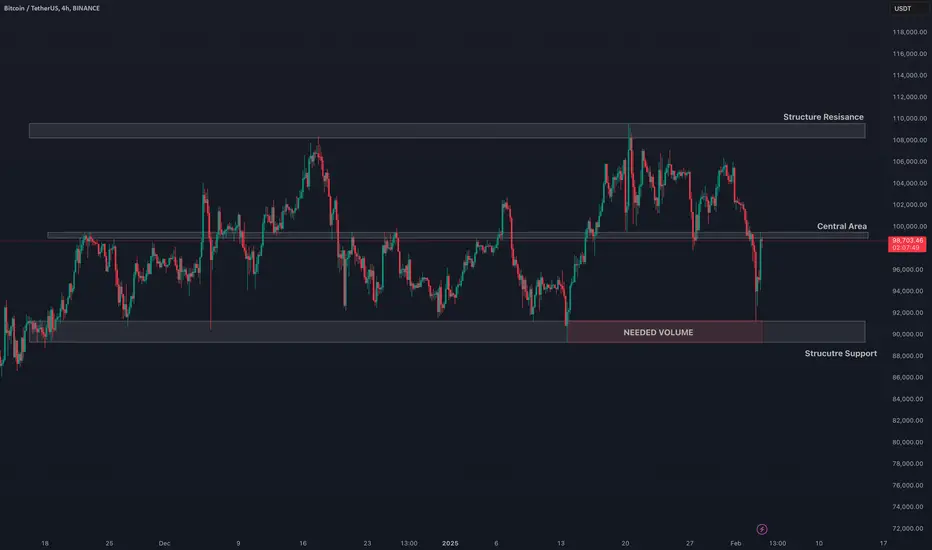Click 92,000.00 on the price axis
Image resolution: width=932 pixels, height=550 pixels.
pyautogui.click(x=909, y=312)
